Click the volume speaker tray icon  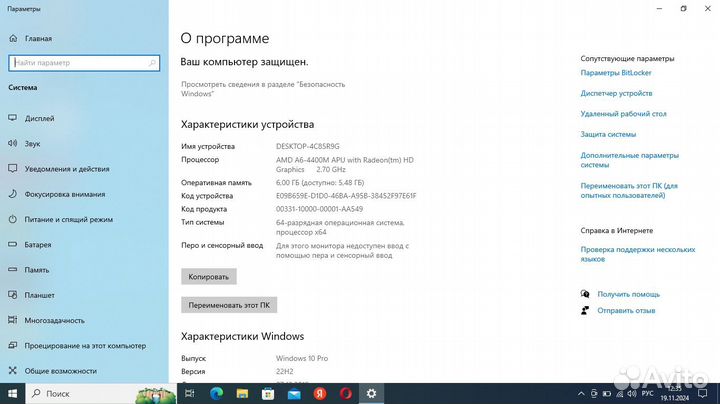pos(632,394)
